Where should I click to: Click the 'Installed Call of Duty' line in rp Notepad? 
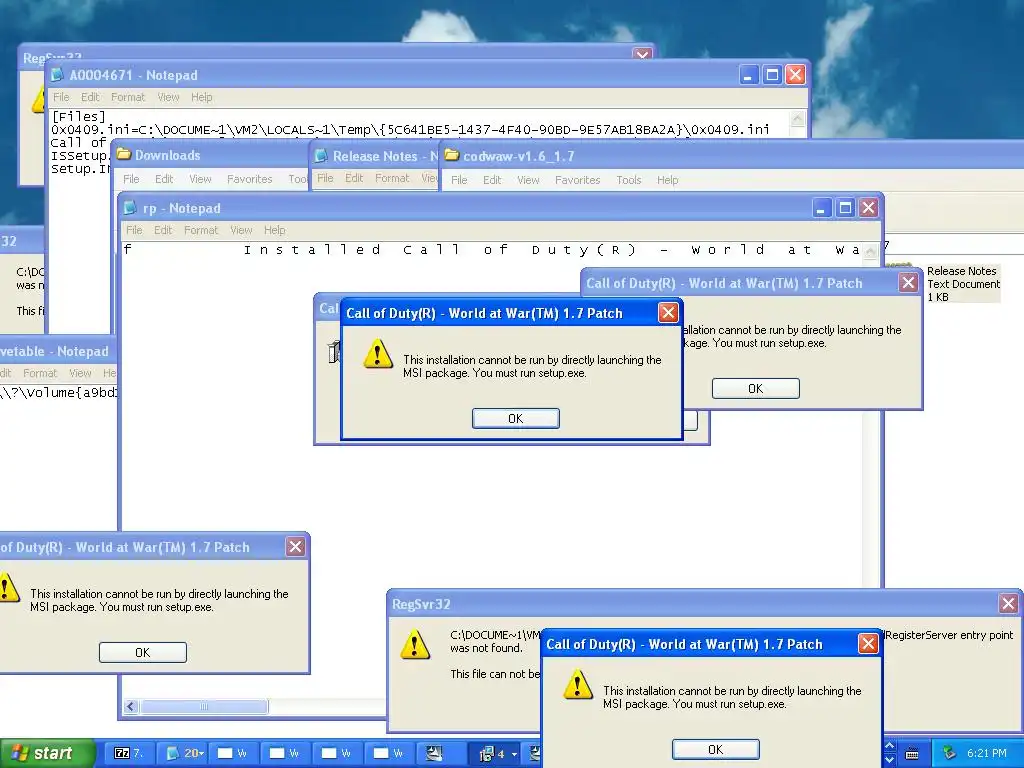(551, 250)
